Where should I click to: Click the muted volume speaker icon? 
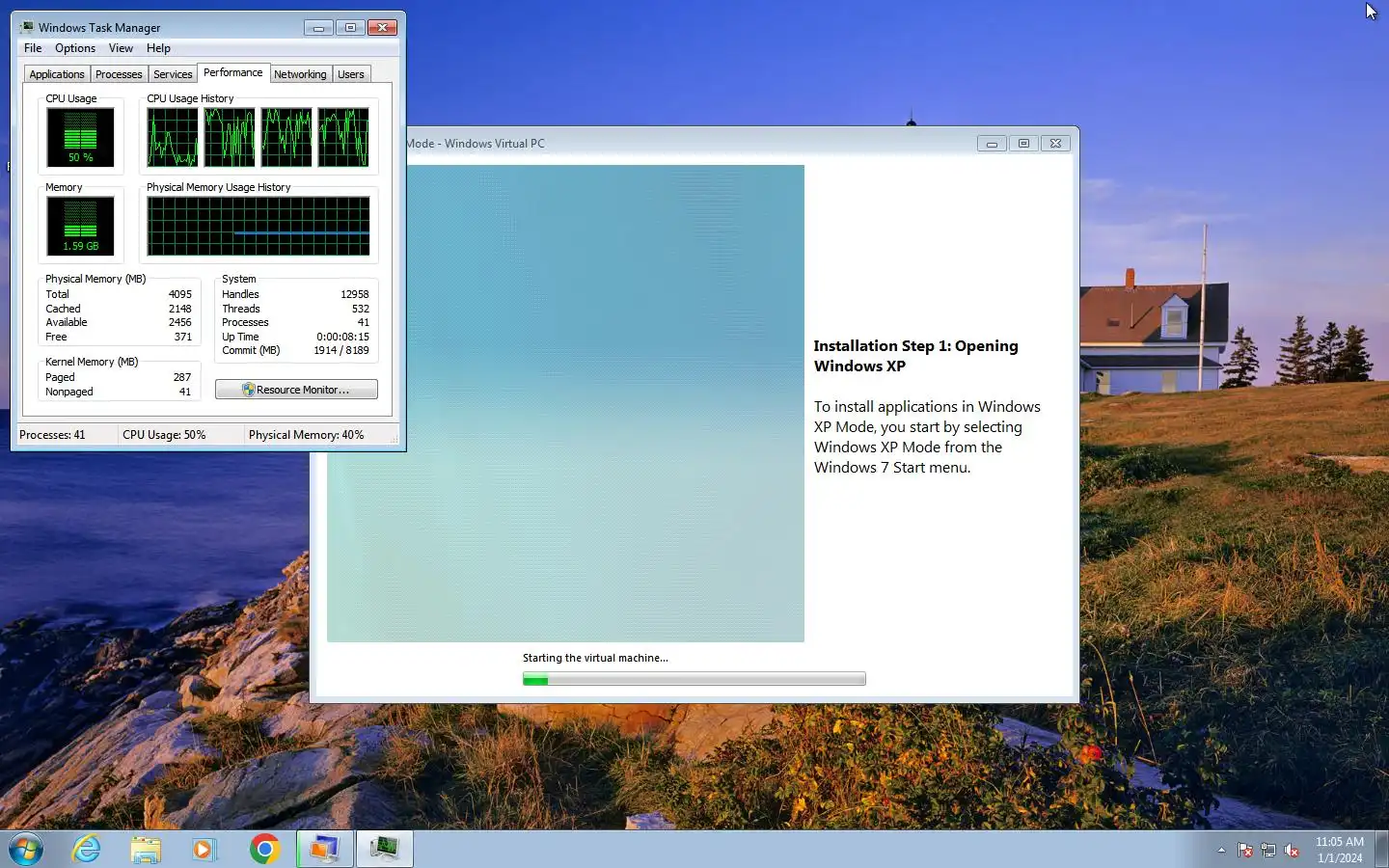click(1292, 850)
